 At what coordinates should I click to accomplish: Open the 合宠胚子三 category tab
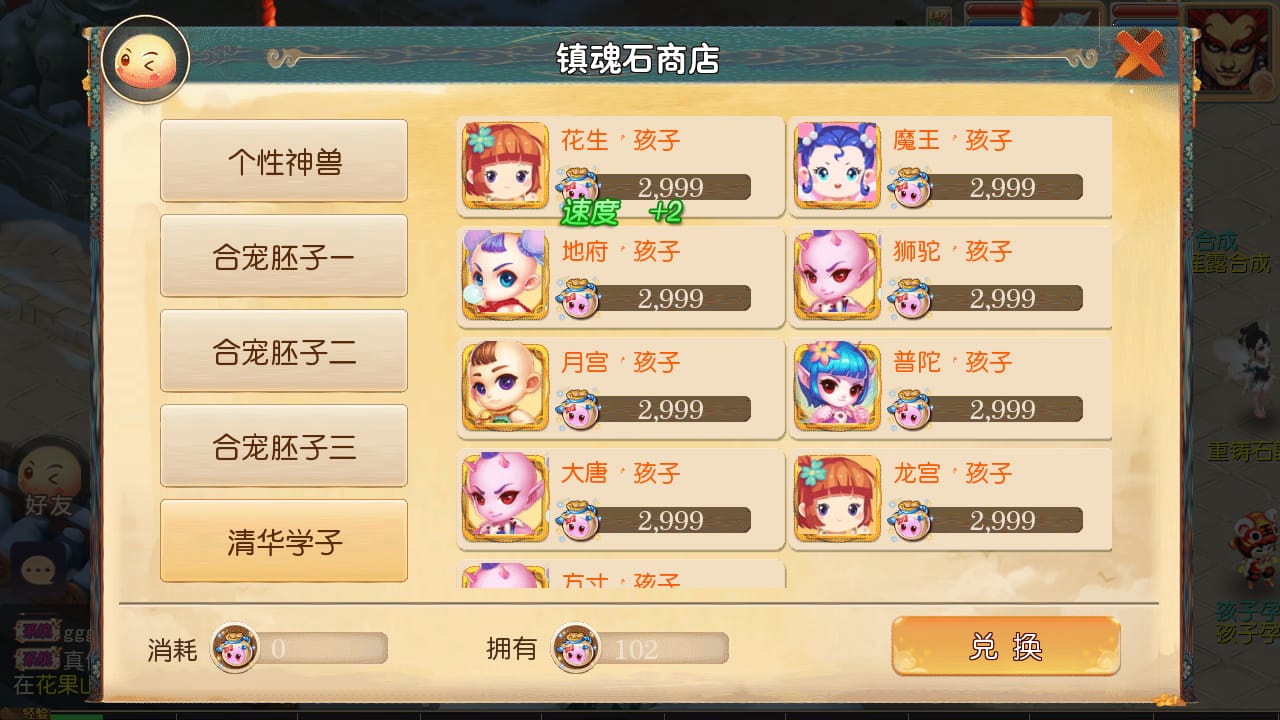(284, 447)
